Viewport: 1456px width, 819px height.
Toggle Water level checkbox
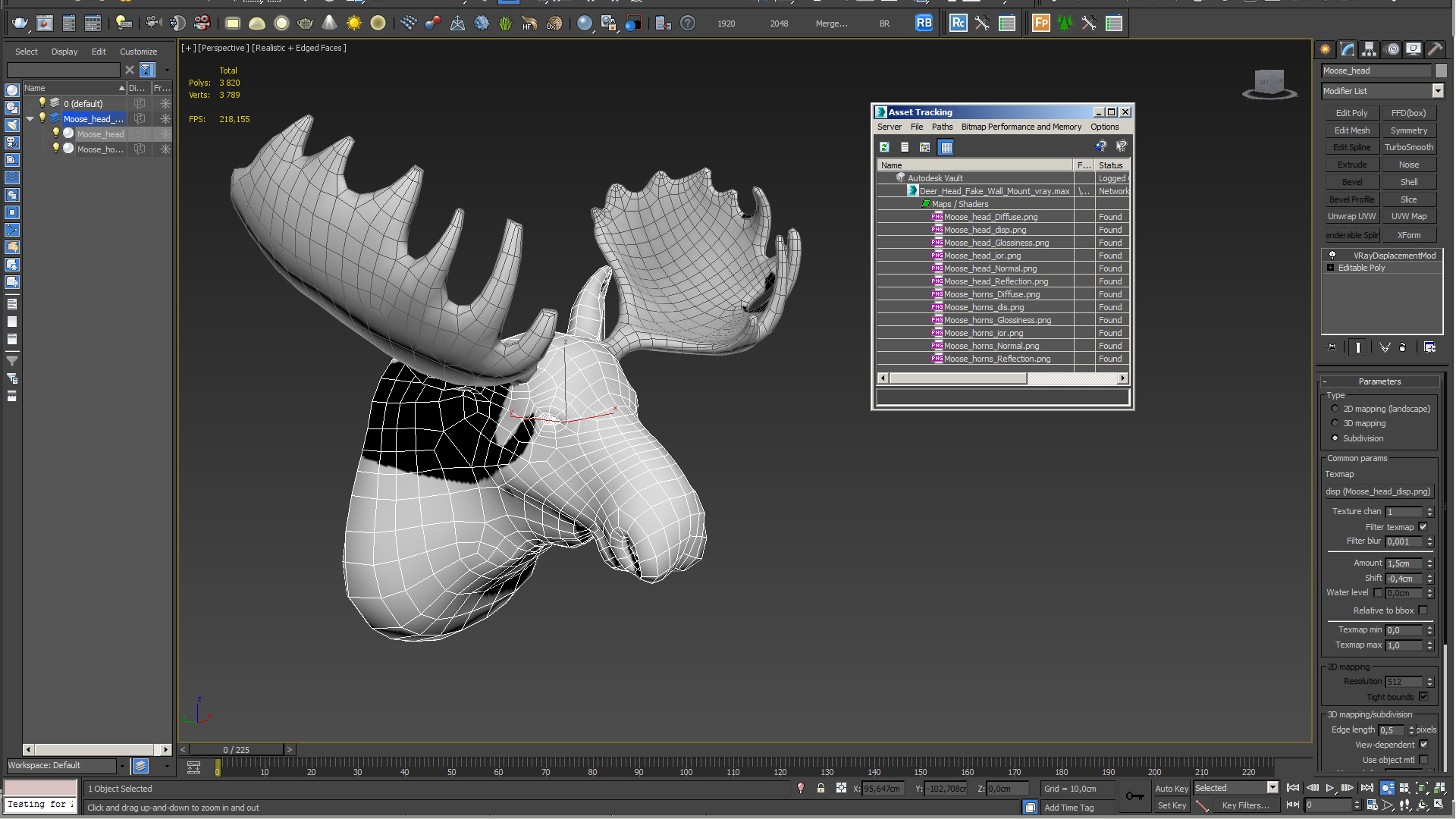(1379, 593)
